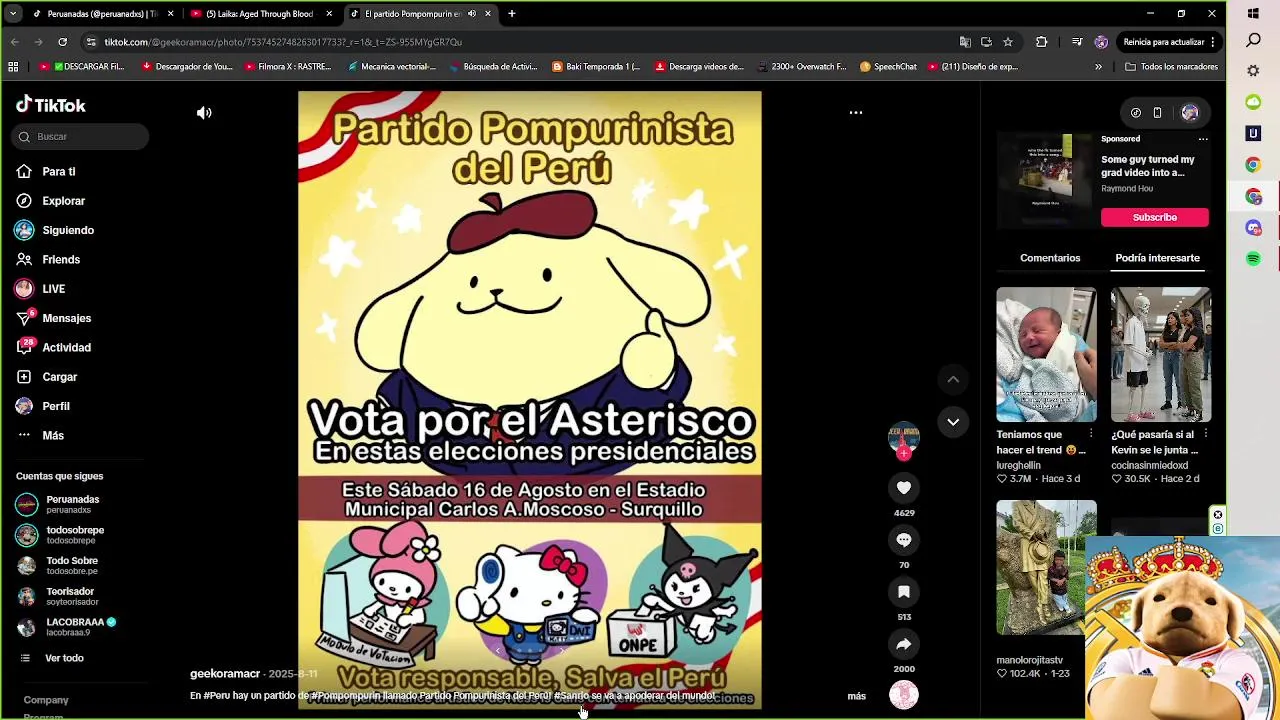Expand caption by clicking 'más'
The height and width of the screenshot is (720, 1280).
click(x=857, y=696)
